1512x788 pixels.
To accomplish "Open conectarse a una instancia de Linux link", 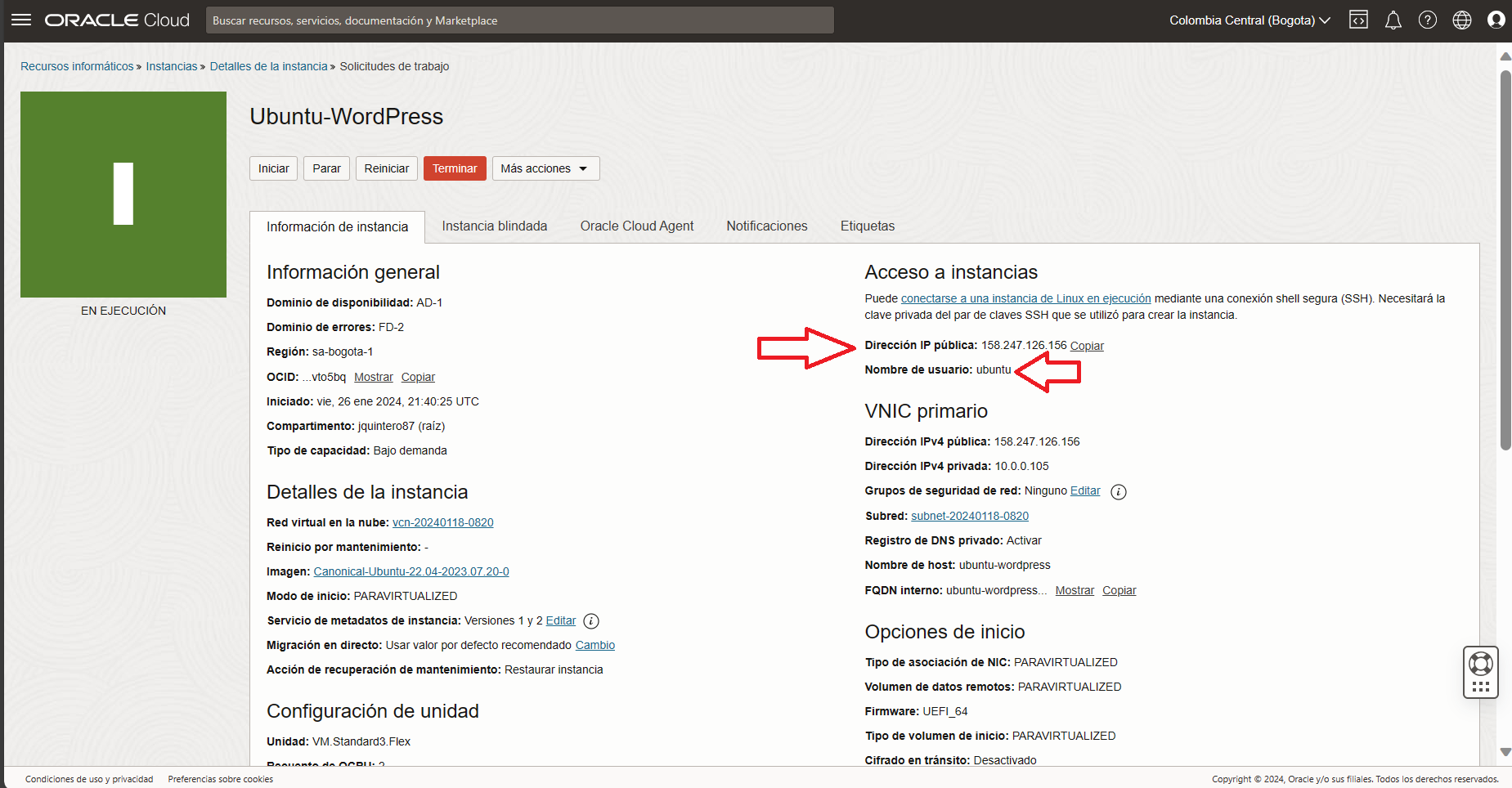I will tap(1025, 298).
